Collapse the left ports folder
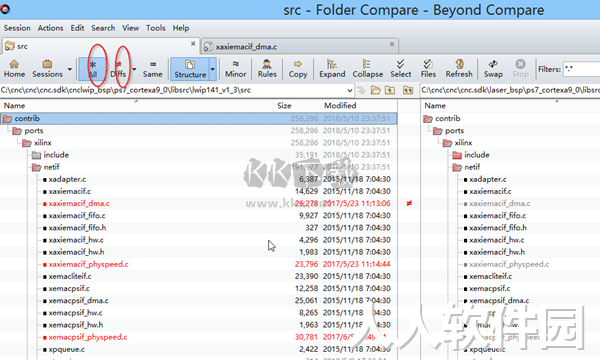The height and width of the screenshot is (360, 600). 17,131
